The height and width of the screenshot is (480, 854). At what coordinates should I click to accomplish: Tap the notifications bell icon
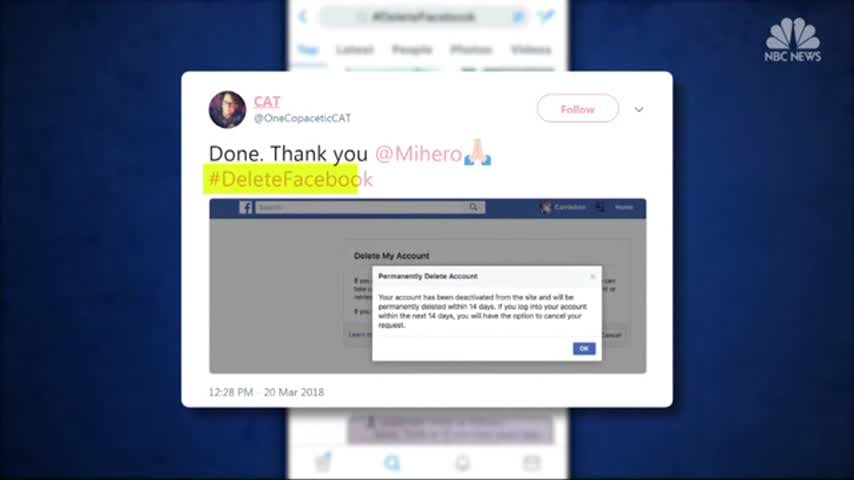(x=462, y=463)
